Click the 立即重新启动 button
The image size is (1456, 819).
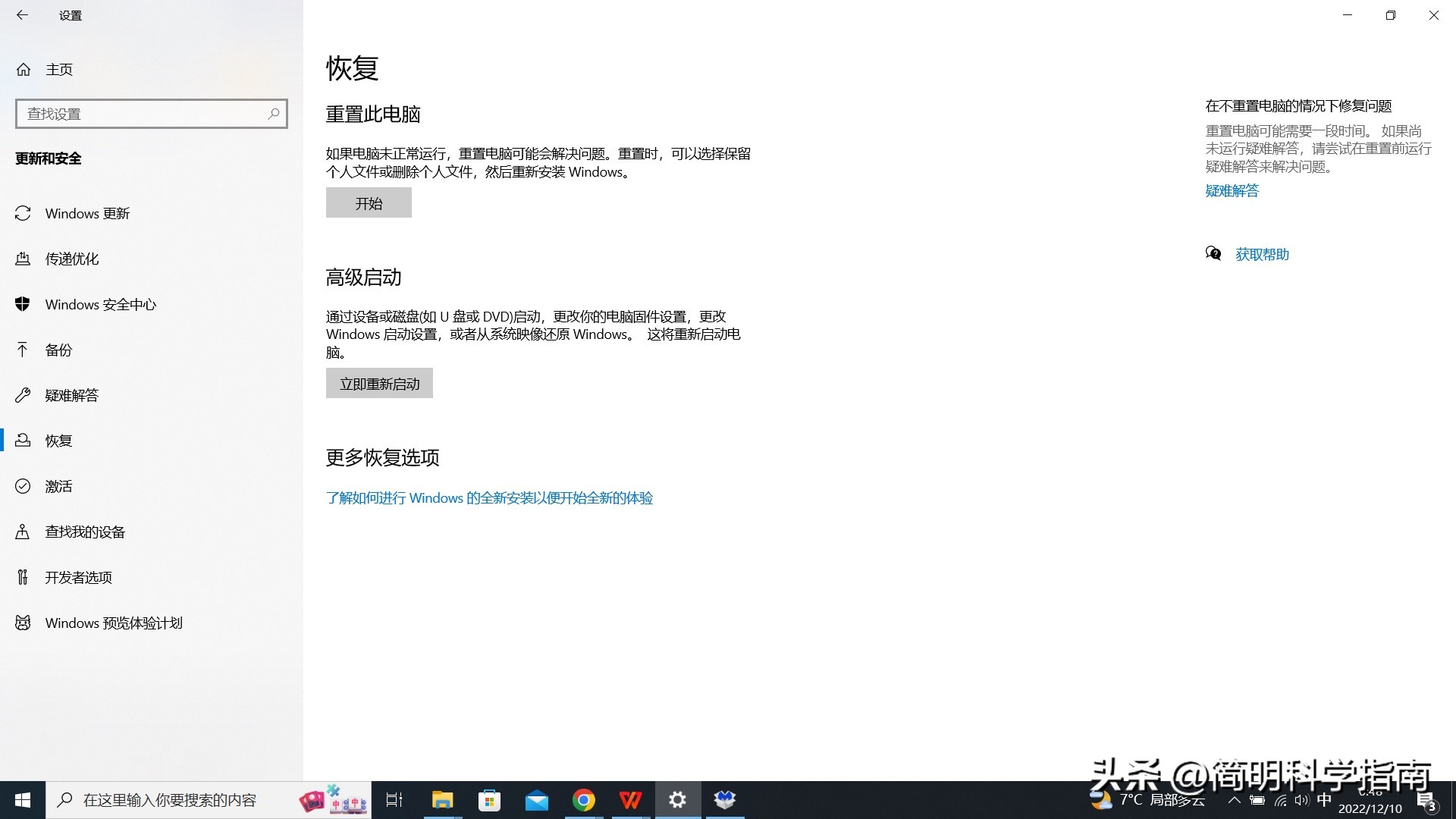379,383
